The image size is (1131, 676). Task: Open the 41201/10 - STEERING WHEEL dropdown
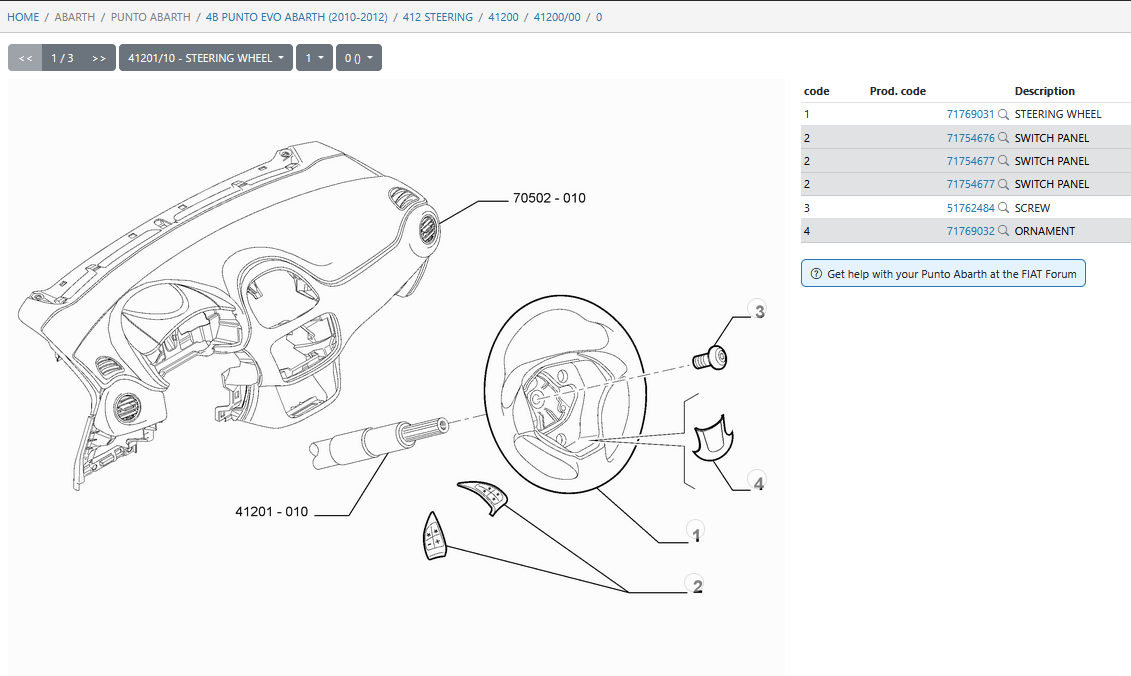pos(206,58)
